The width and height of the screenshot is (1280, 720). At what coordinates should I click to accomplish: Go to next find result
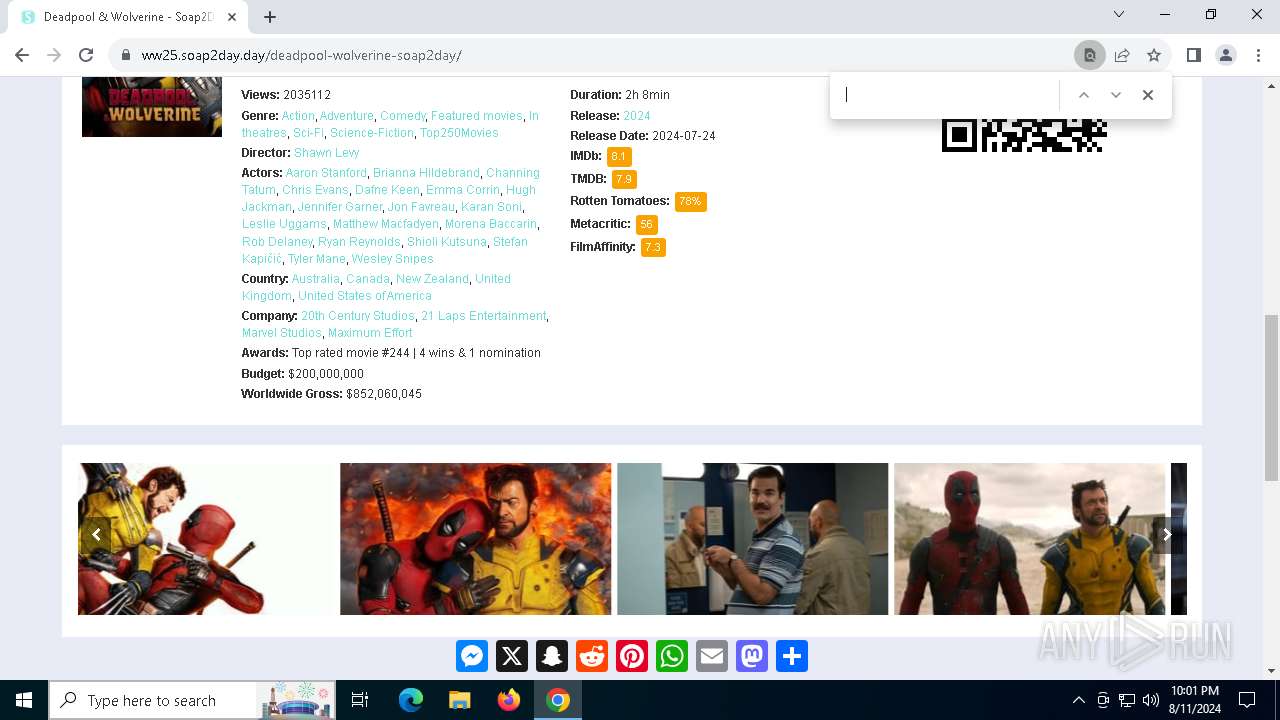(x=1116, y=95)
